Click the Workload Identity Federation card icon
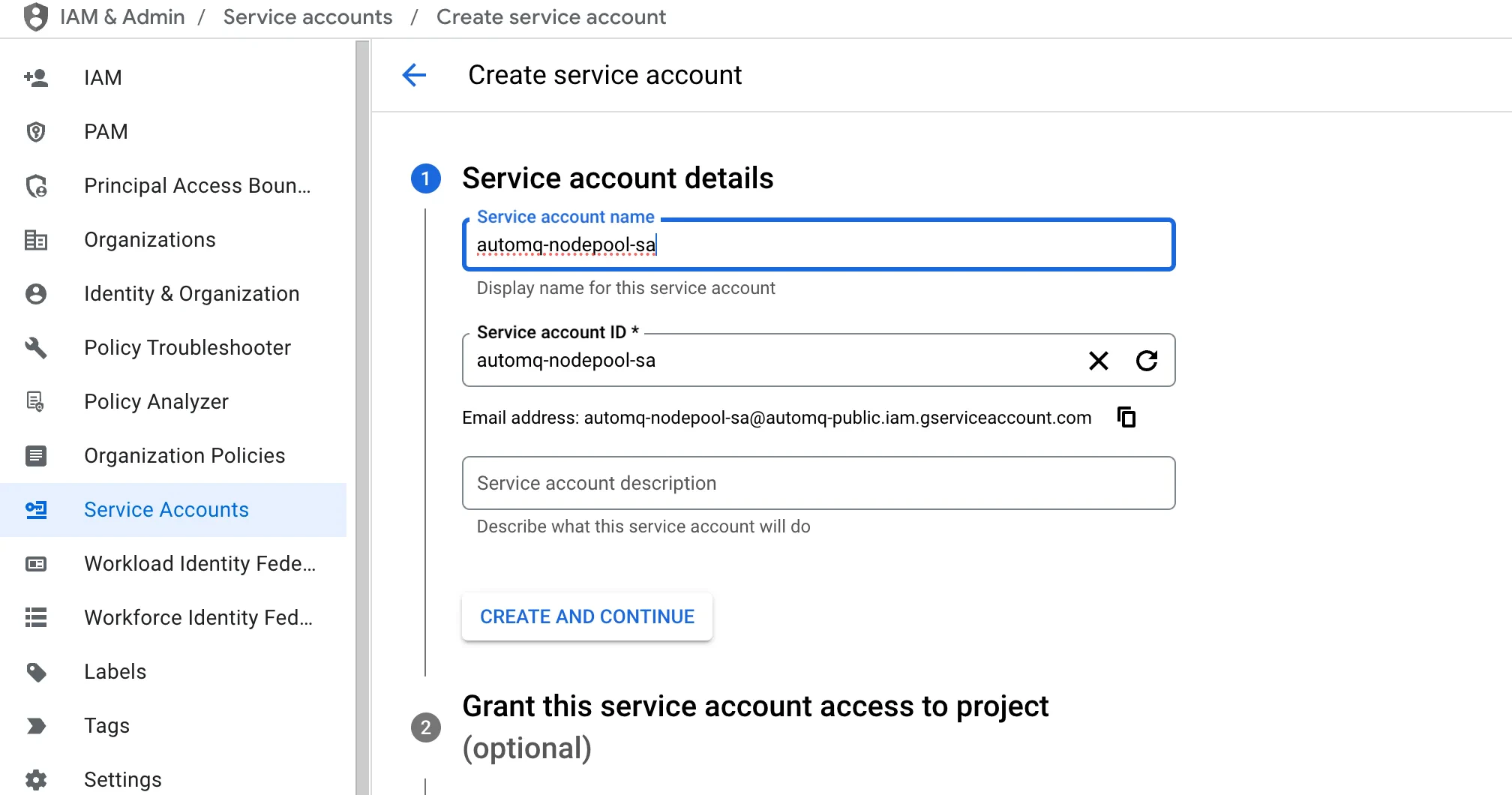The image size is (1512, 795). pyautogui.click(x=36, y=563)
